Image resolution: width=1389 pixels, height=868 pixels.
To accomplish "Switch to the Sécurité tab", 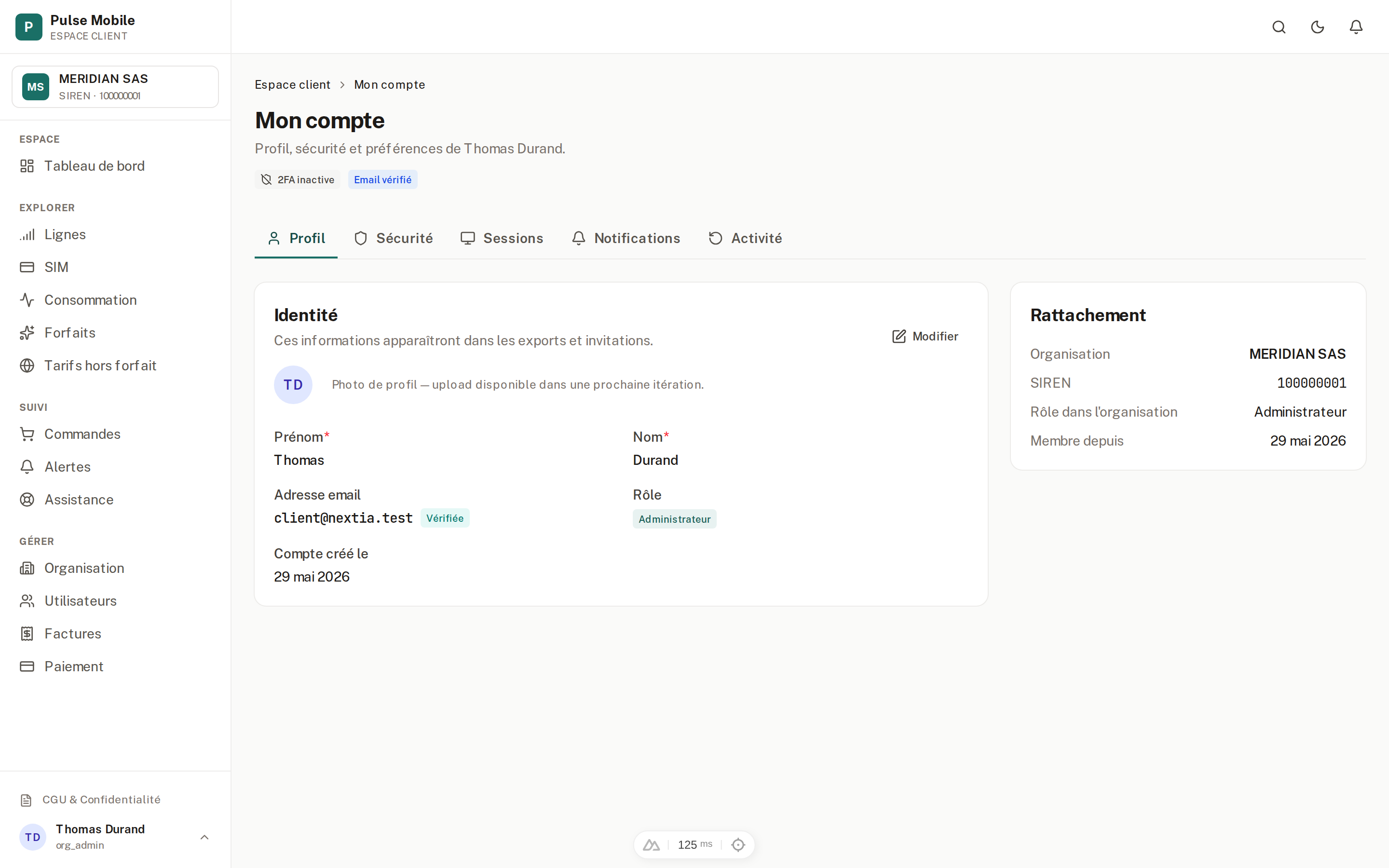I will 393,238.
